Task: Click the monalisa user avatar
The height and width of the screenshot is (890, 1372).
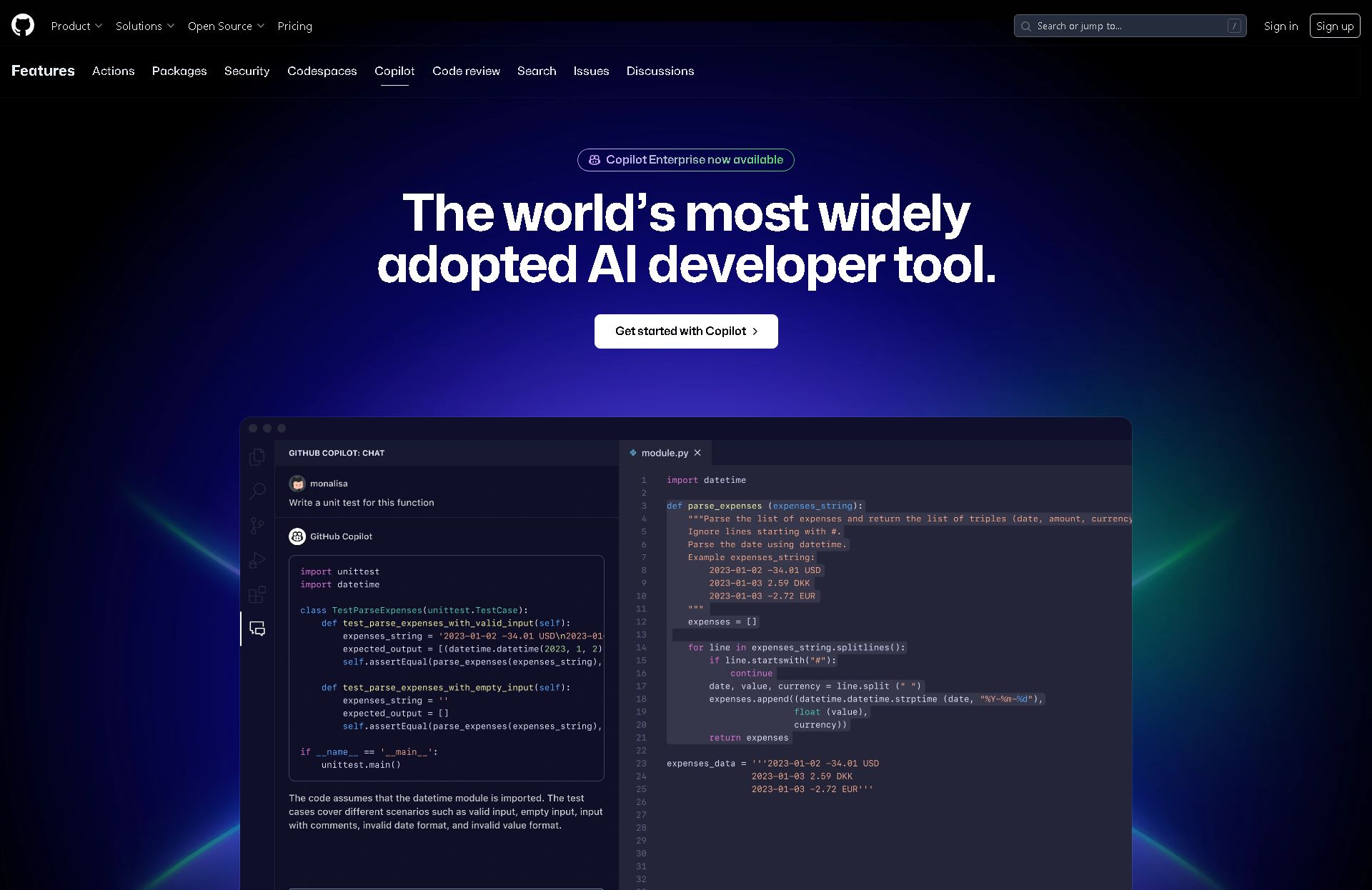Action: coord(297,484)
